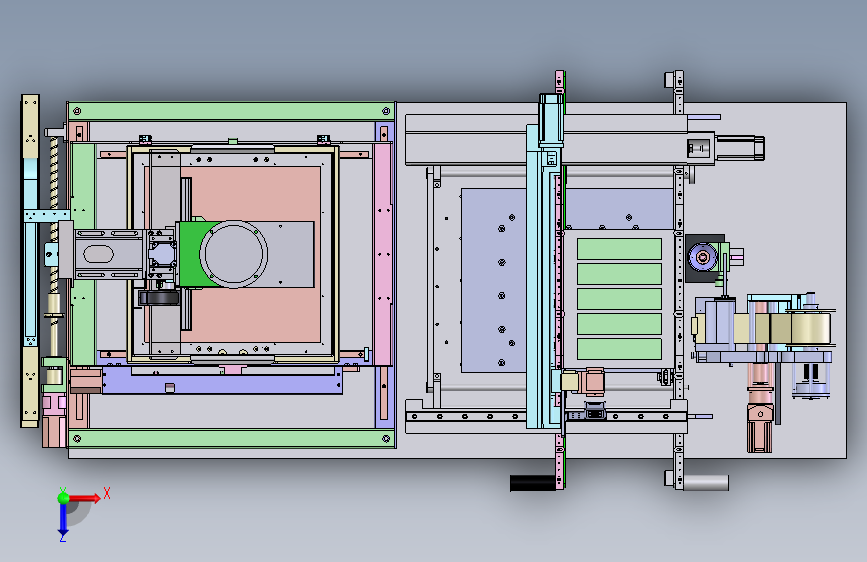Select the black cylindrical handle below the base plate
The image size is (867, 562).
pyautogui.click(x=532, y=483)
